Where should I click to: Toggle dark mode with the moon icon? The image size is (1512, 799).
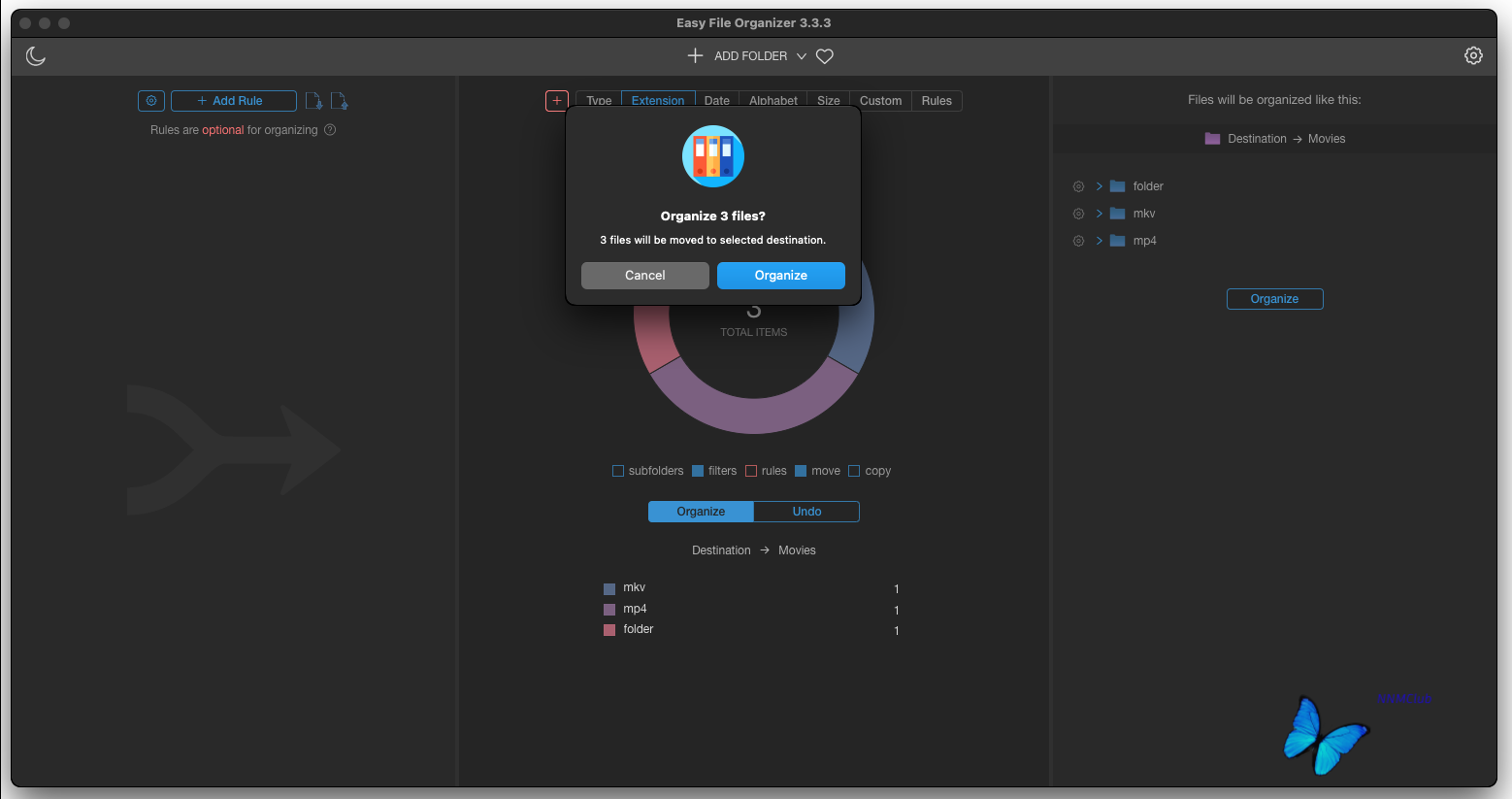pos(35,55)
